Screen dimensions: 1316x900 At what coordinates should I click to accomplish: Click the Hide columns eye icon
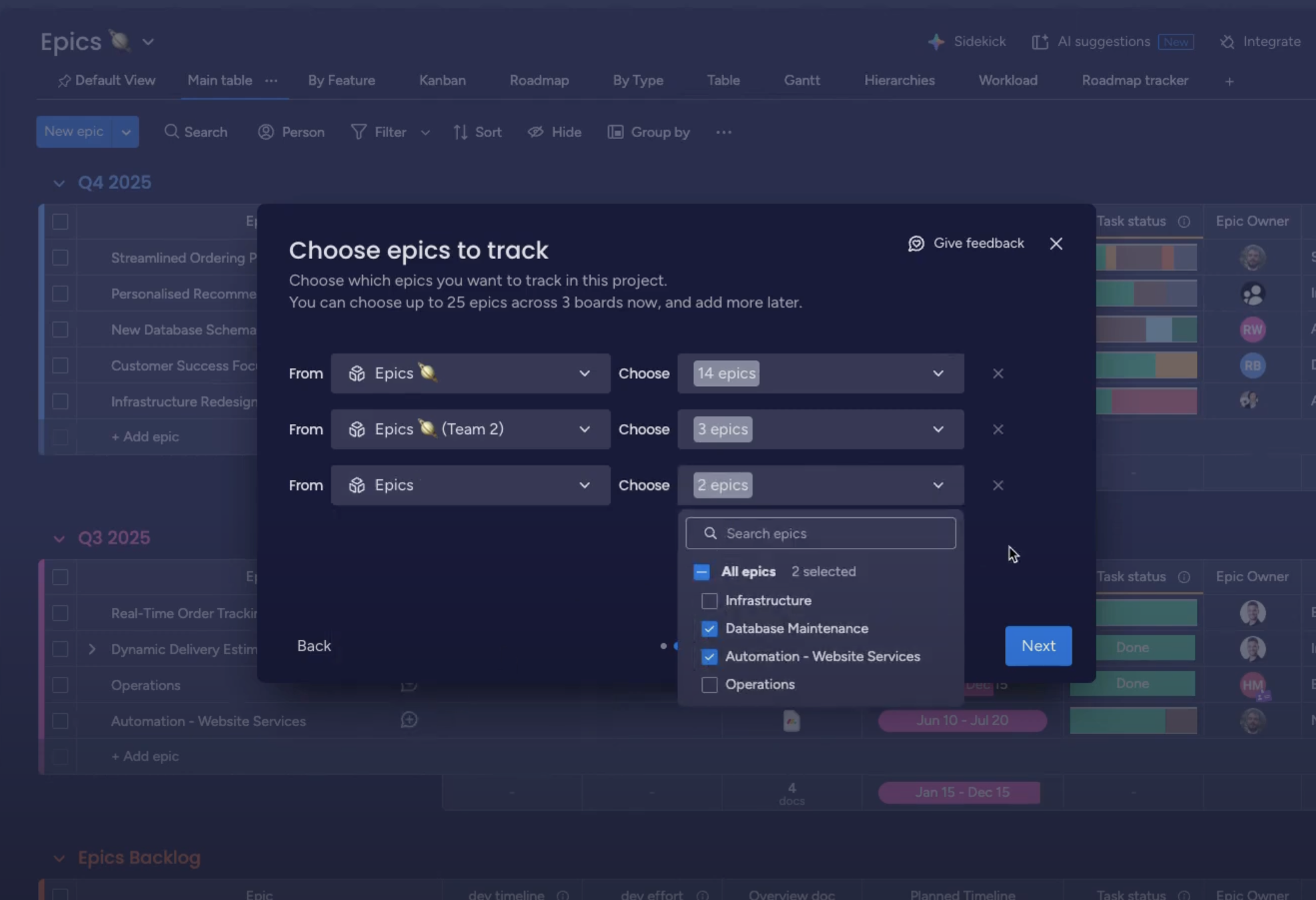tap(535, 132)
